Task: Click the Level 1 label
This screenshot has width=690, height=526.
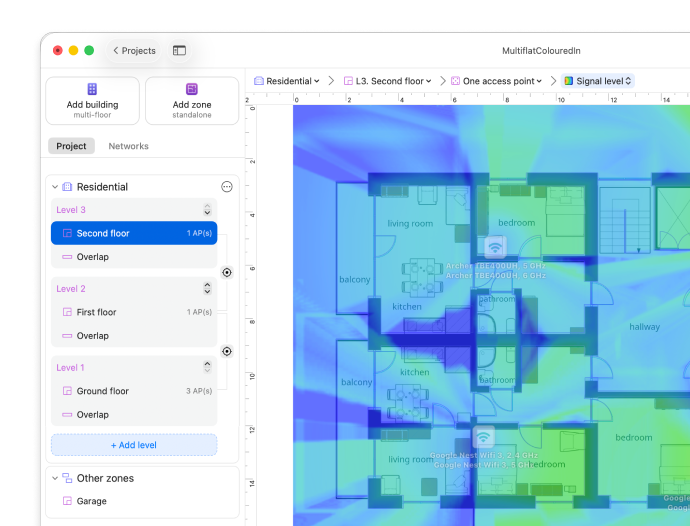Action: click(70, 367)
